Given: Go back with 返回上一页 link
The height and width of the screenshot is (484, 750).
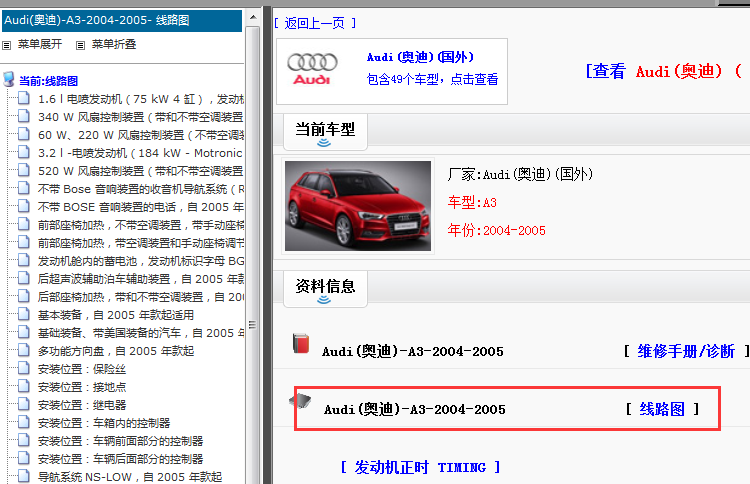Looking at the screenshot, I should tap(315, 23).
